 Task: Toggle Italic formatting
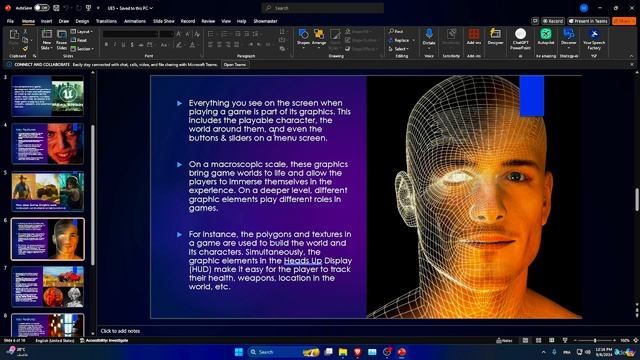point(115,45)
